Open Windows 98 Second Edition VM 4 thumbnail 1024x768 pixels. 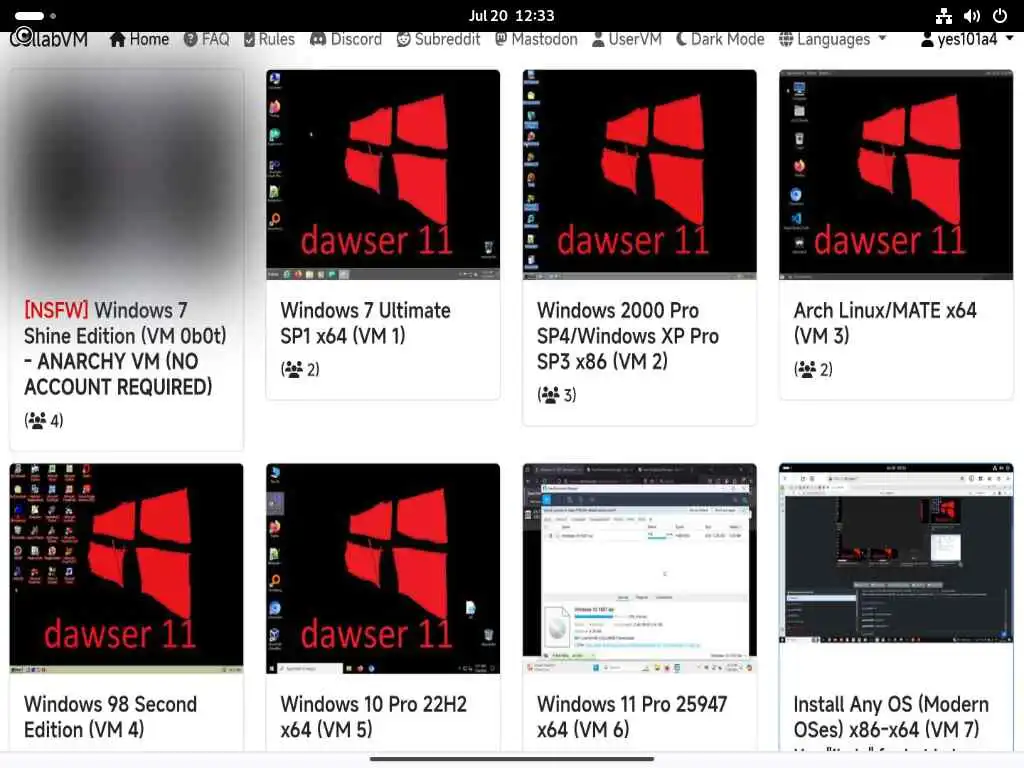[127, 569]
